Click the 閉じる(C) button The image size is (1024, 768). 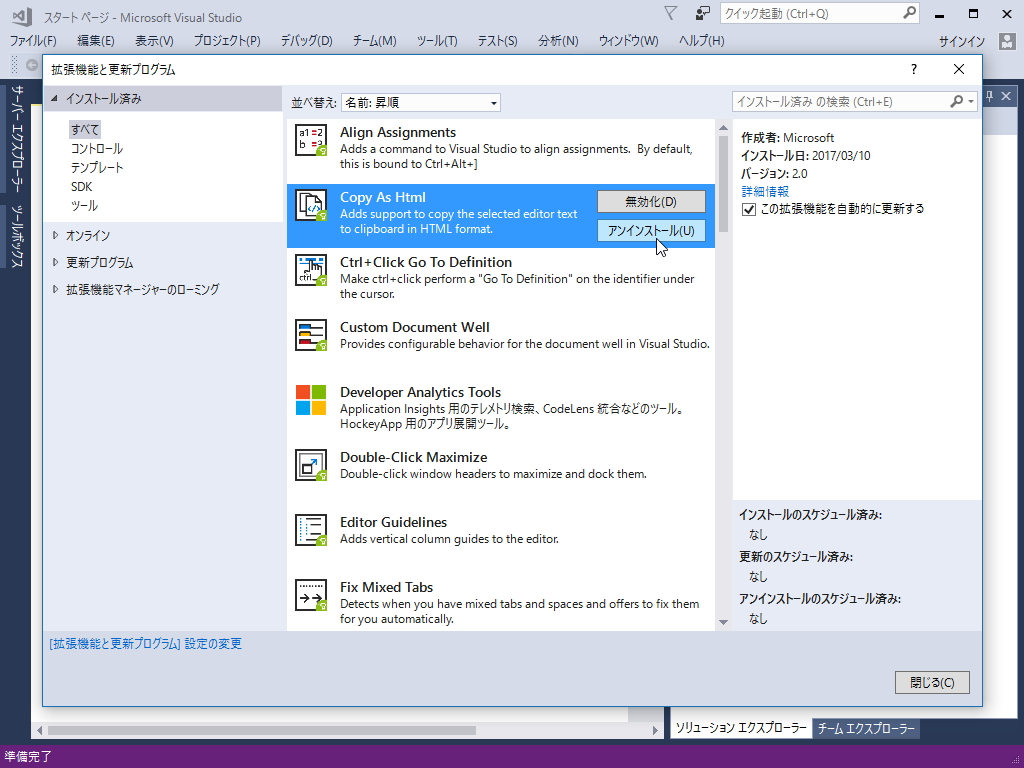pyautogui.click(x=932, y=682)
